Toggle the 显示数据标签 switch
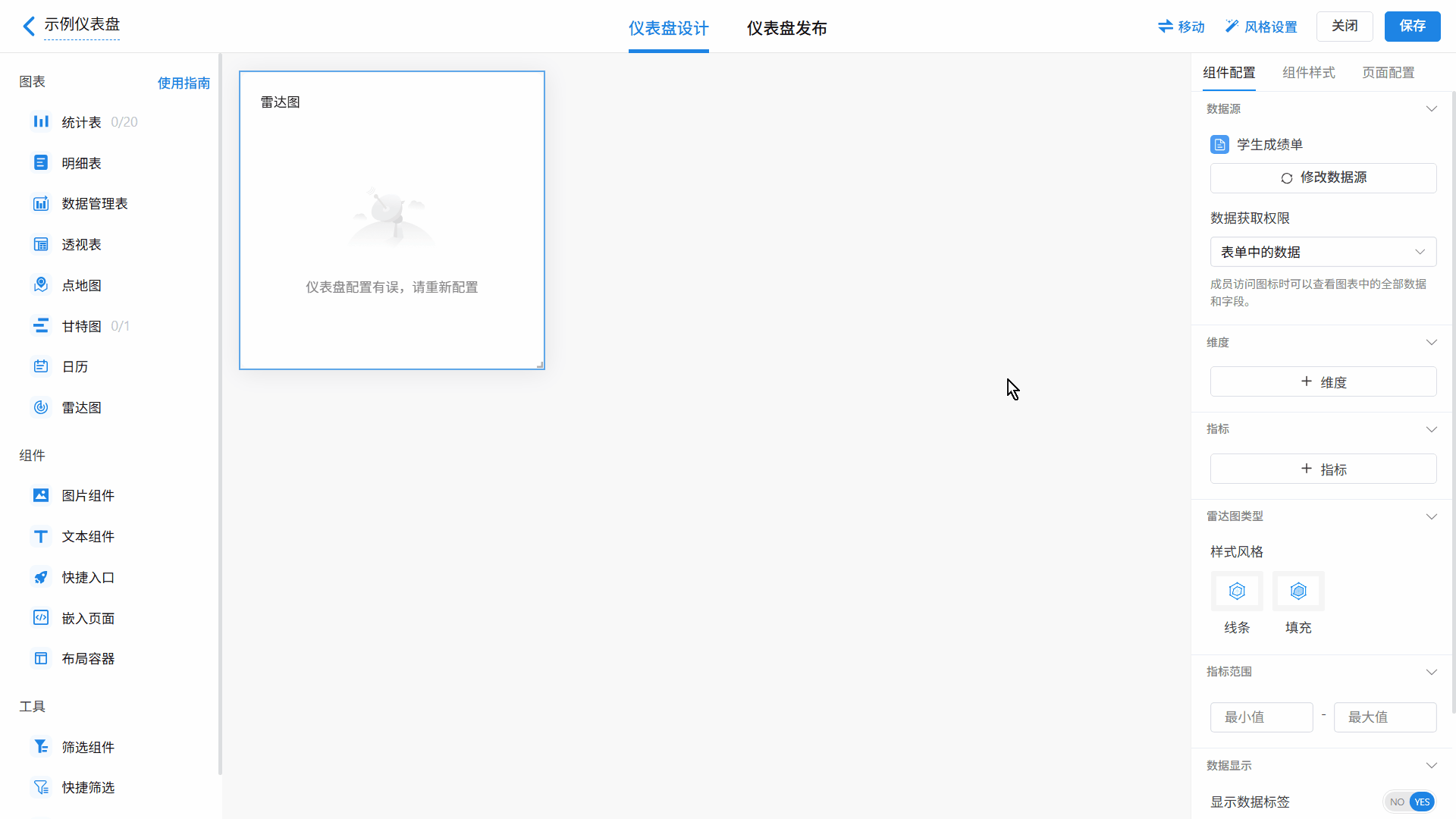Image resolution: width=1456 pixels, height=819 pixels. 1410,802
